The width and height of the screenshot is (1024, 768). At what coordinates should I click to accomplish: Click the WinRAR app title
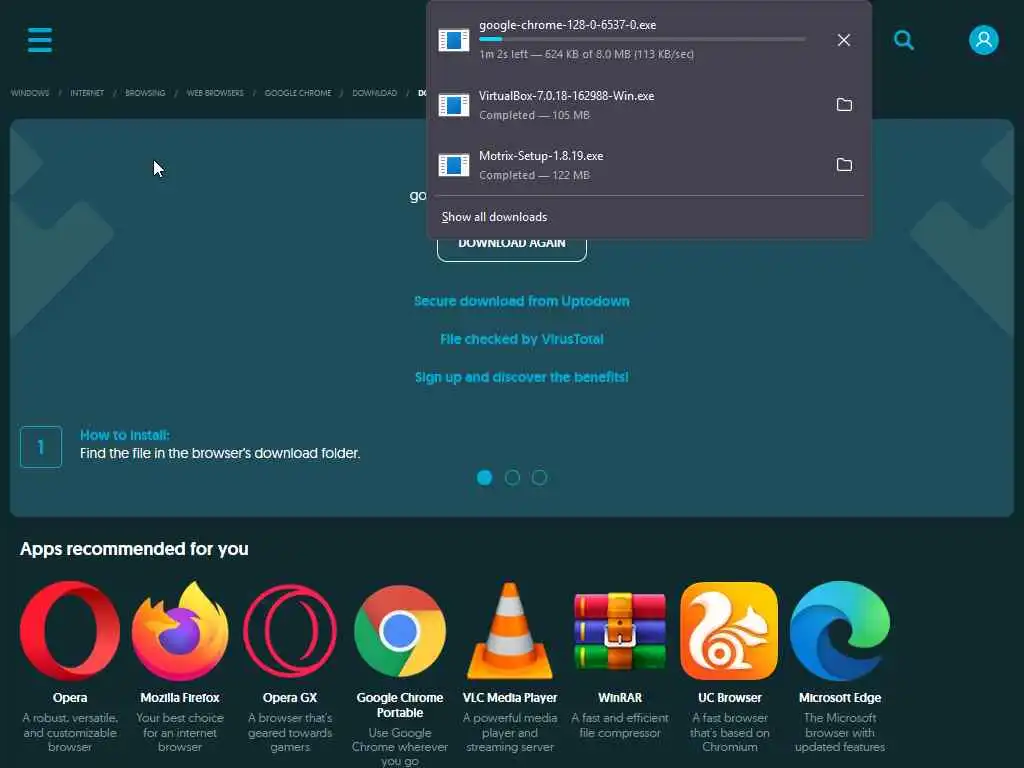coord(620,697)
